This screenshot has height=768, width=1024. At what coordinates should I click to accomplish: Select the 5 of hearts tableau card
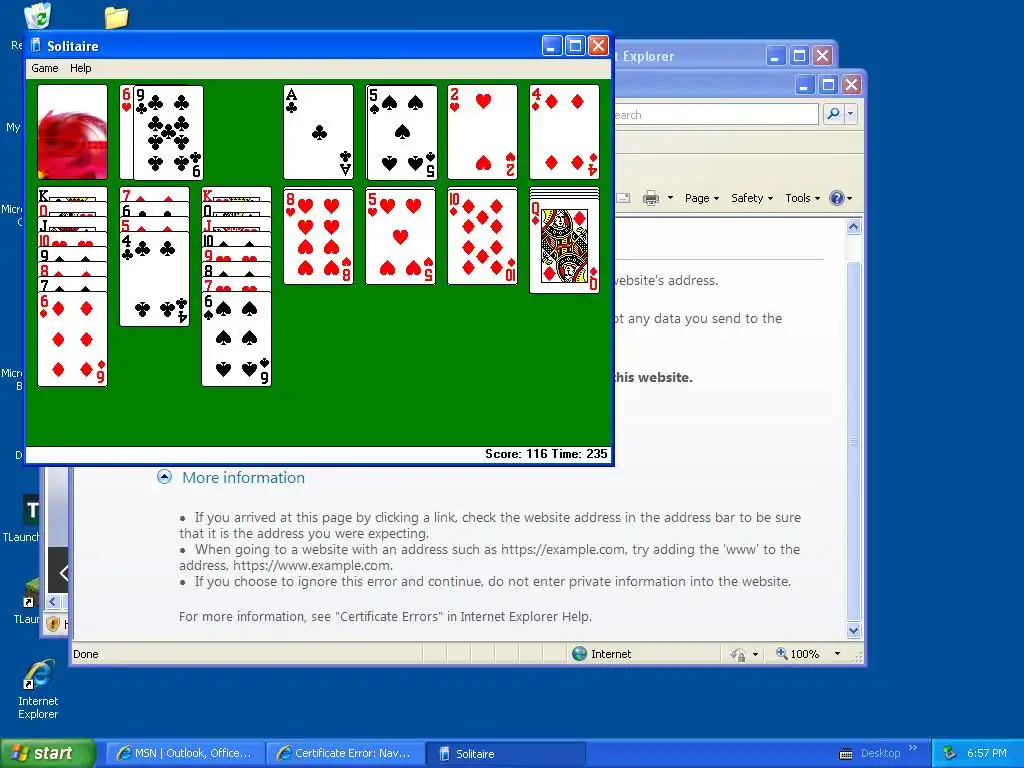tap(401, 236)
